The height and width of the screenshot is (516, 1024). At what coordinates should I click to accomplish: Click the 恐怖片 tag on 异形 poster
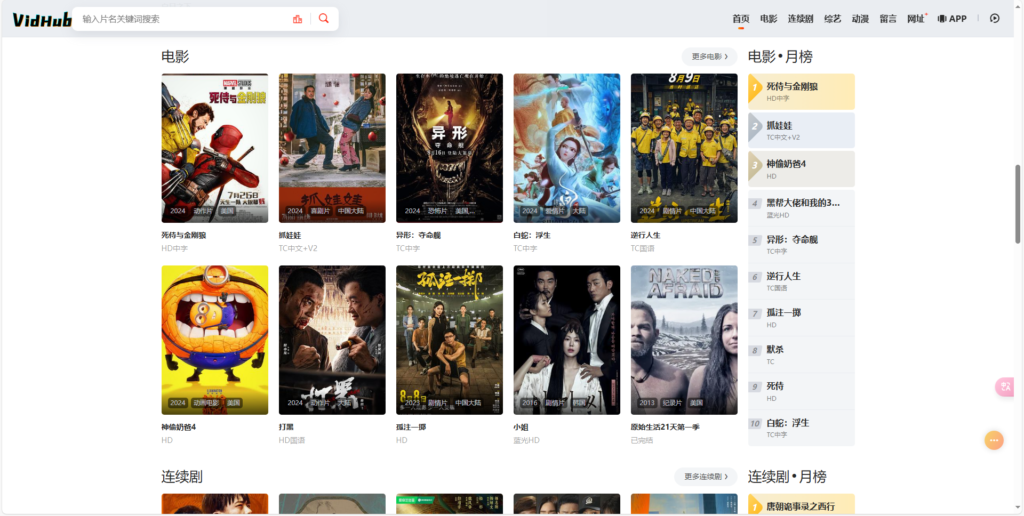[438, 211]
